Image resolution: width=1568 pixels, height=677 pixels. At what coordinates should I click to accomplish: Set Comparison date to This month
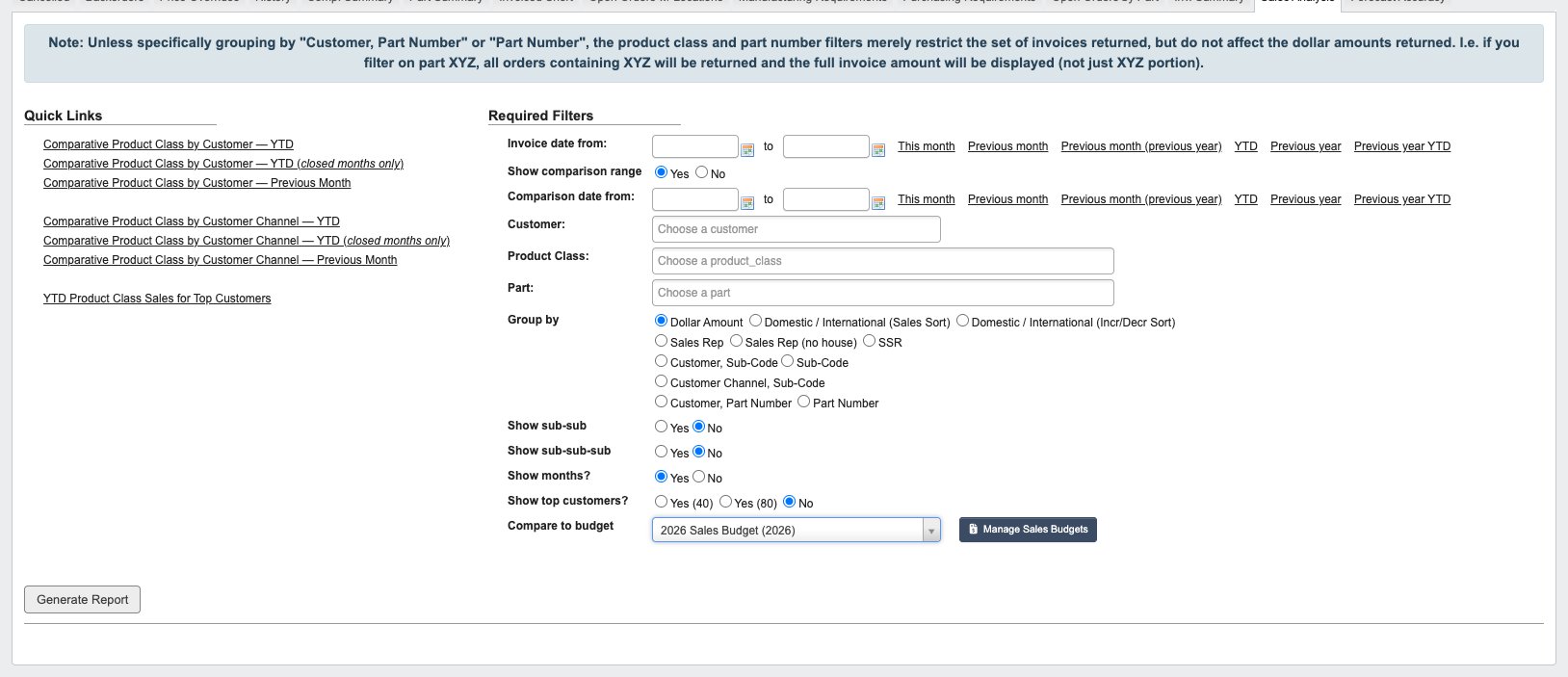click(x=927, y=199)
